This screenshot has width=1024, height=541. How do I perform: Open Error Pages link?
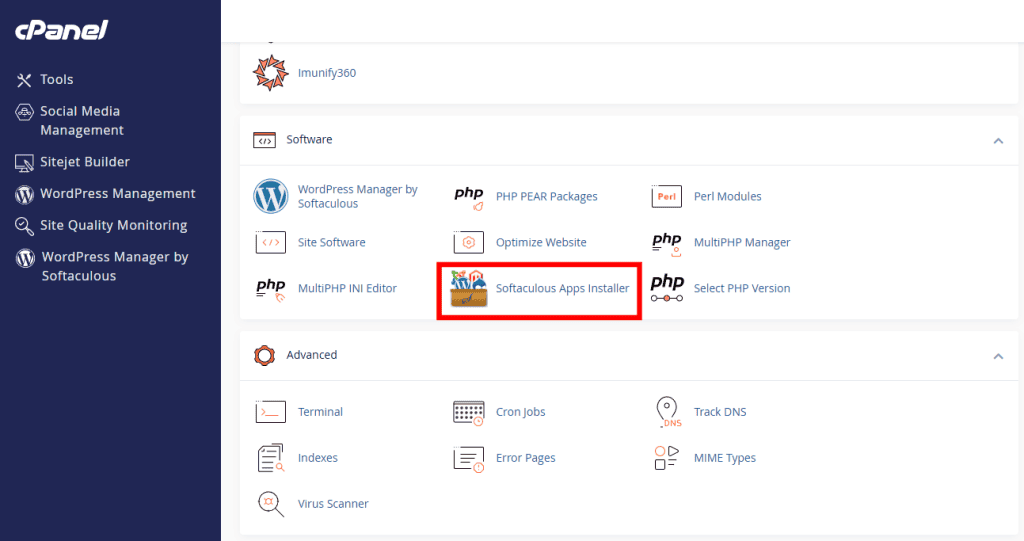tap(526, 458)
